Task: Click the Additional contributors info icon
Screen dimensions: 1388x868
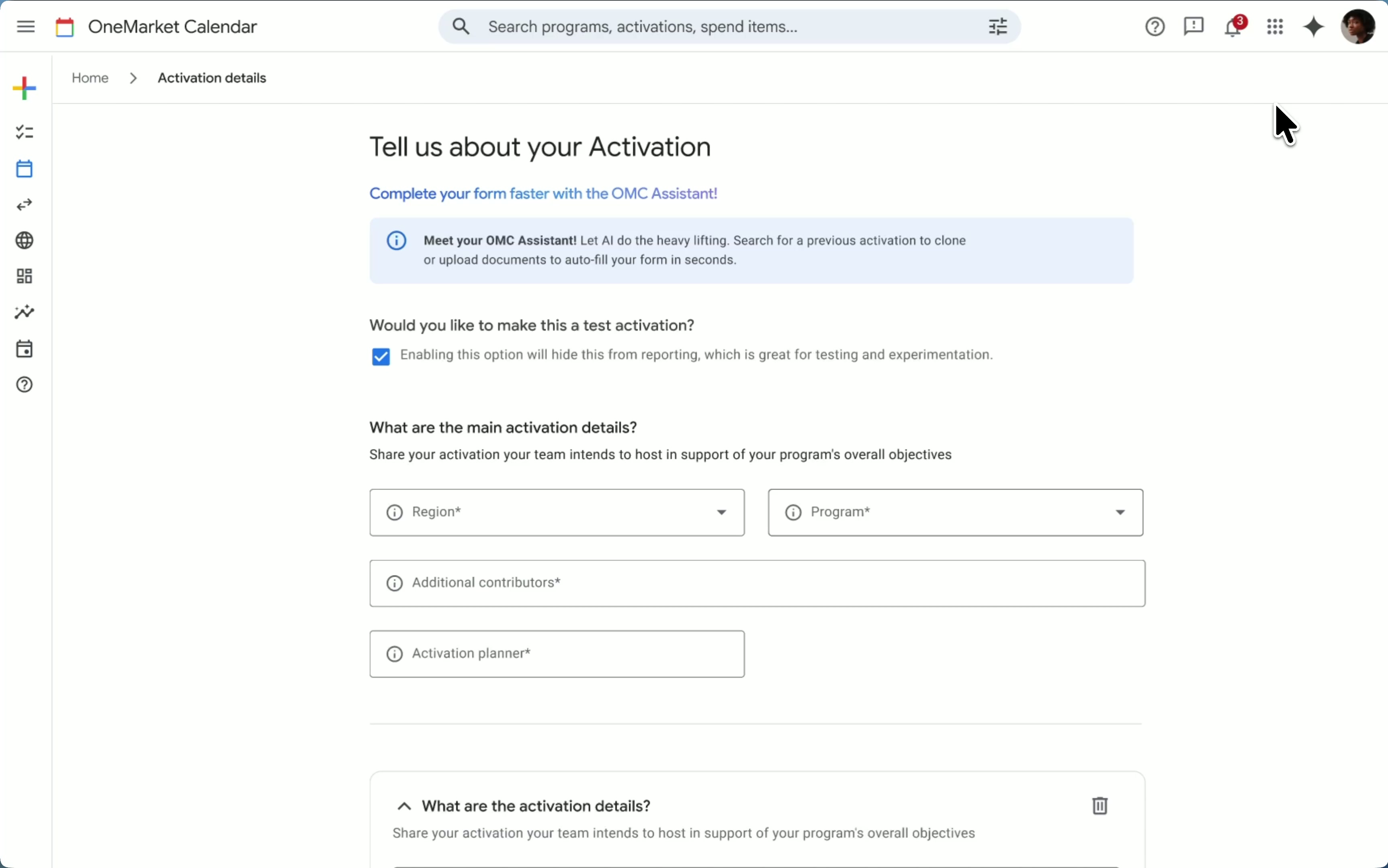Action: click(x=394, y=584)
